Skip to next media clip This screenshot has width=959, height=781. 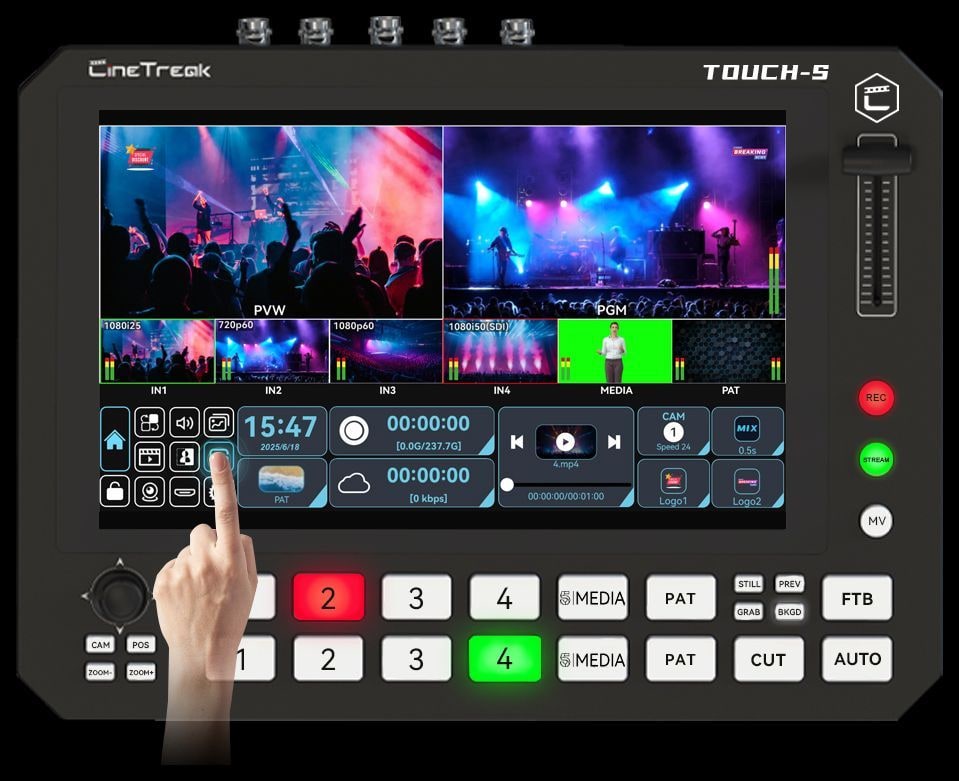pyautogui.click(x=614, y=442)
